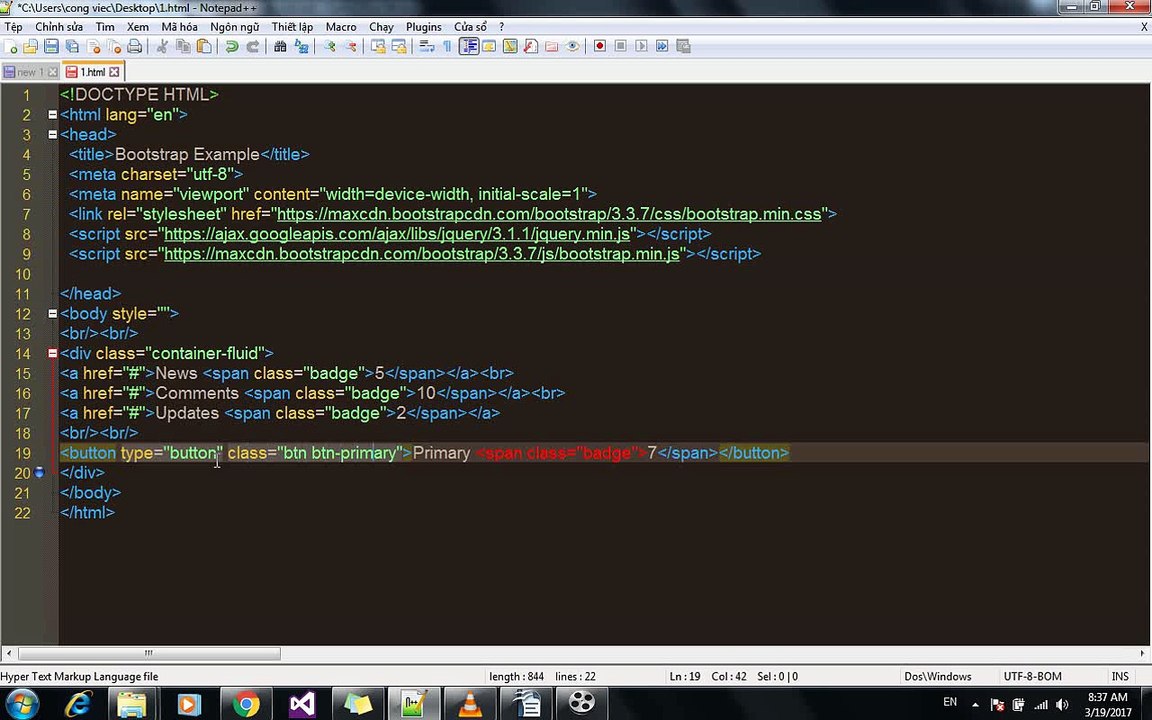This screenshot has height=720, width=1152.
Task: Click the horizontal scrollbar right arrow
Action: [x=1143, y=653]
